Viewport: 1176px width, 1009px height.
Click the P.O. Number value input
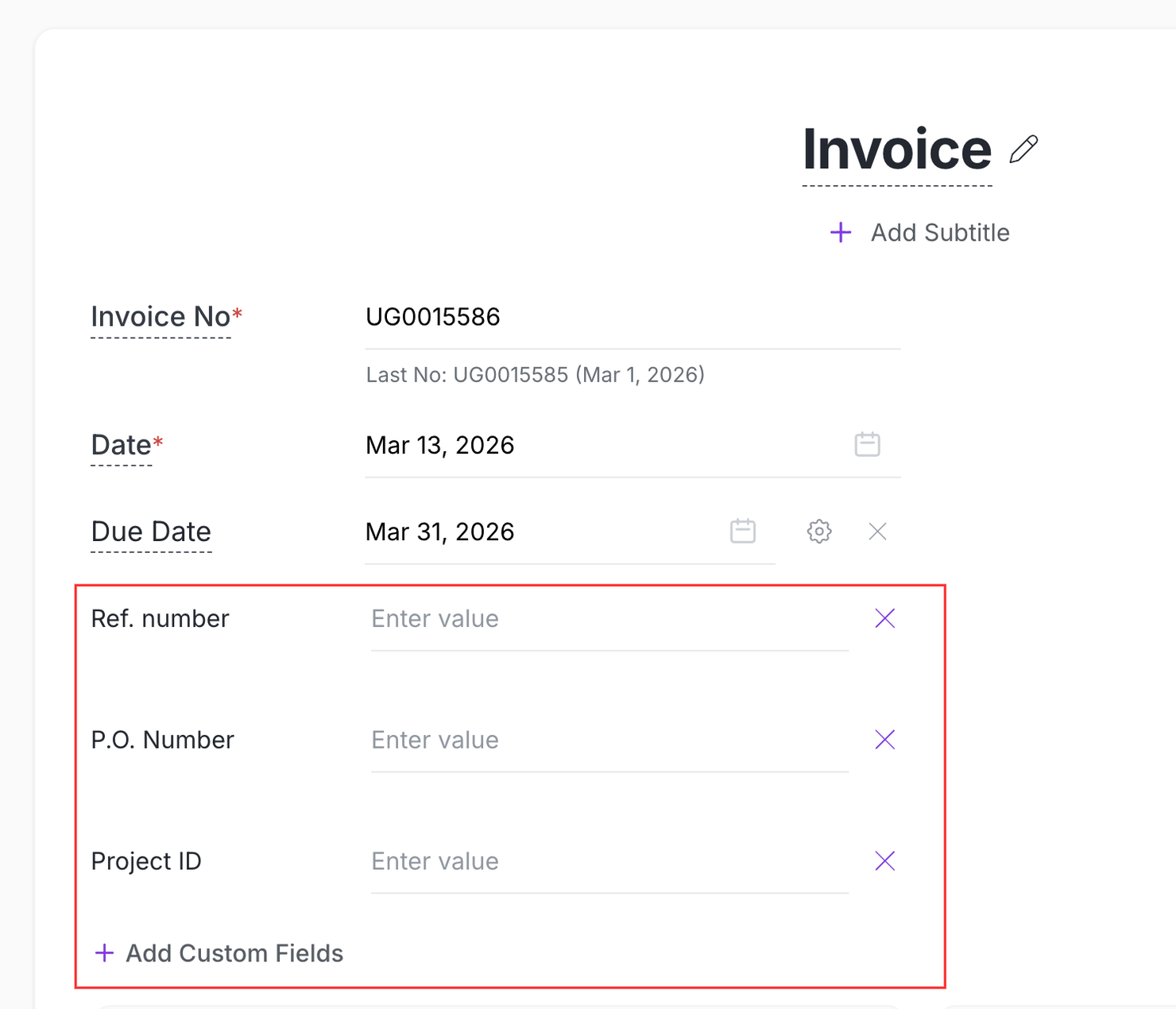click(x=609, y=740)
